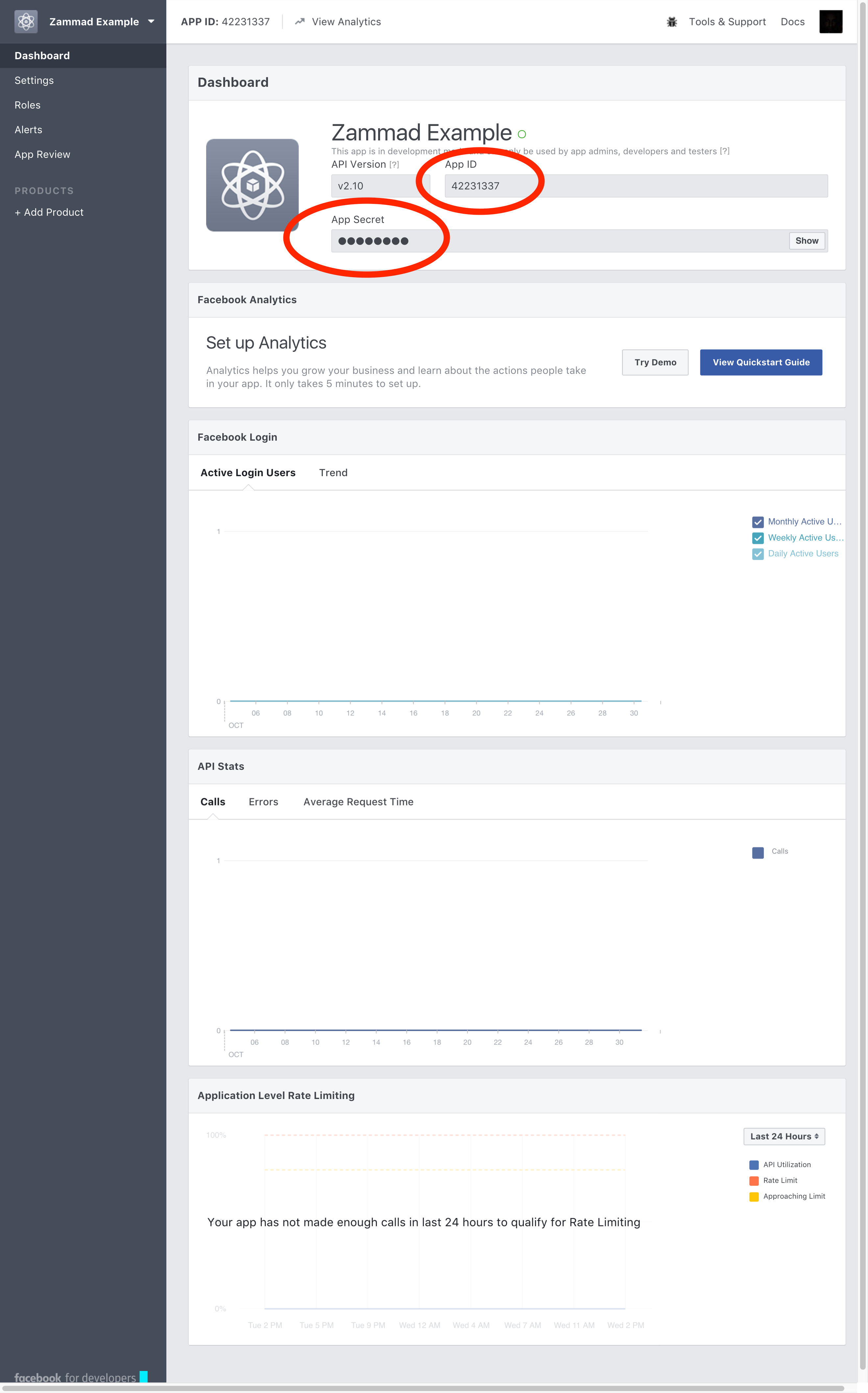The width and height of the screenshot is (868, 1393).
Task: Open the Last 24 Hours dropdown
Action: 784,1136
